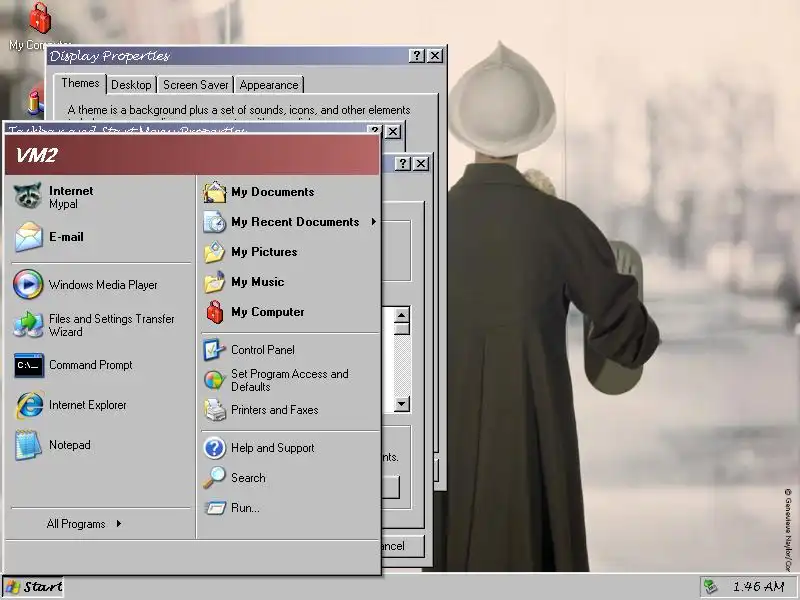The height and width of the screenshot is (600, 800).
Task: Open Screen Saver tab in Display Properties
Action: pos(195,85)
